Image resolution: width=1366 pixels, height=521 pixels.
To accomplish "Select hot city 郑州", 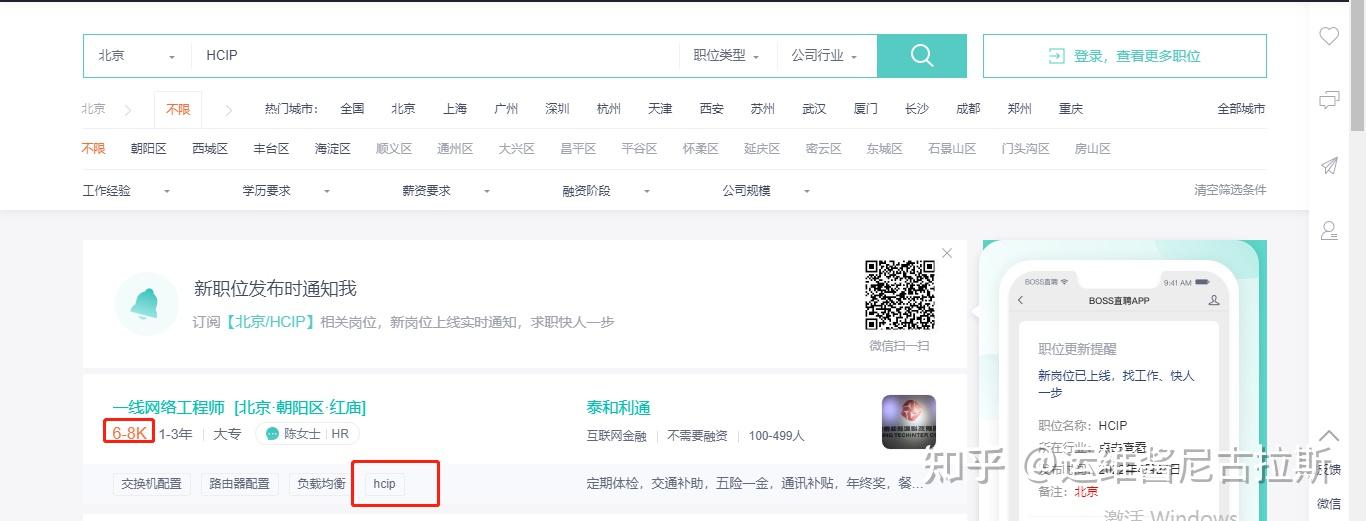I will tap(1019, 109).
